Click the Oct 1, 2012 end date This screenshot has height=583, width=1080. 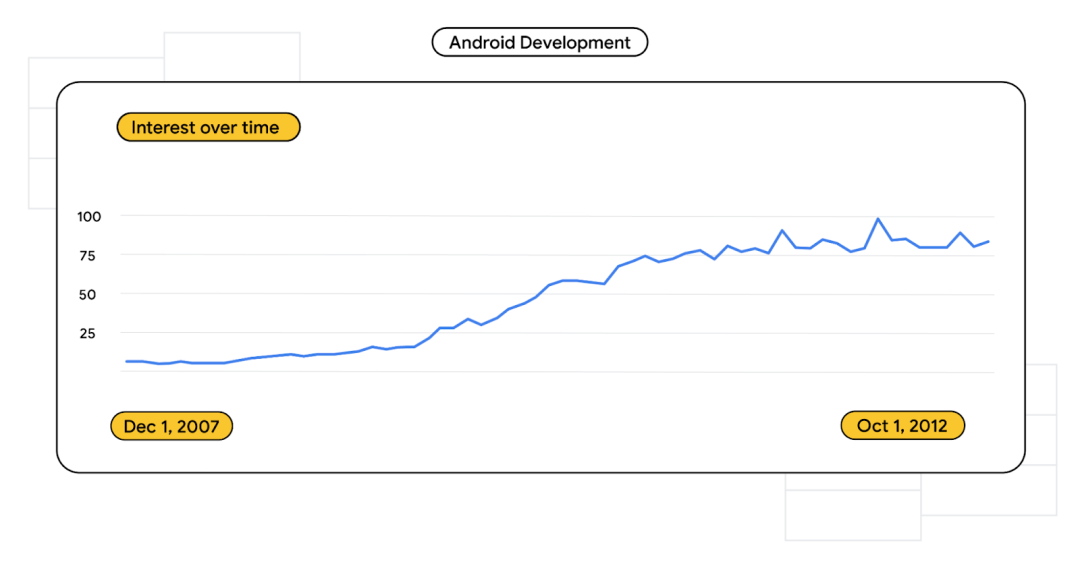pyautogui.click(x=902, y=425)
